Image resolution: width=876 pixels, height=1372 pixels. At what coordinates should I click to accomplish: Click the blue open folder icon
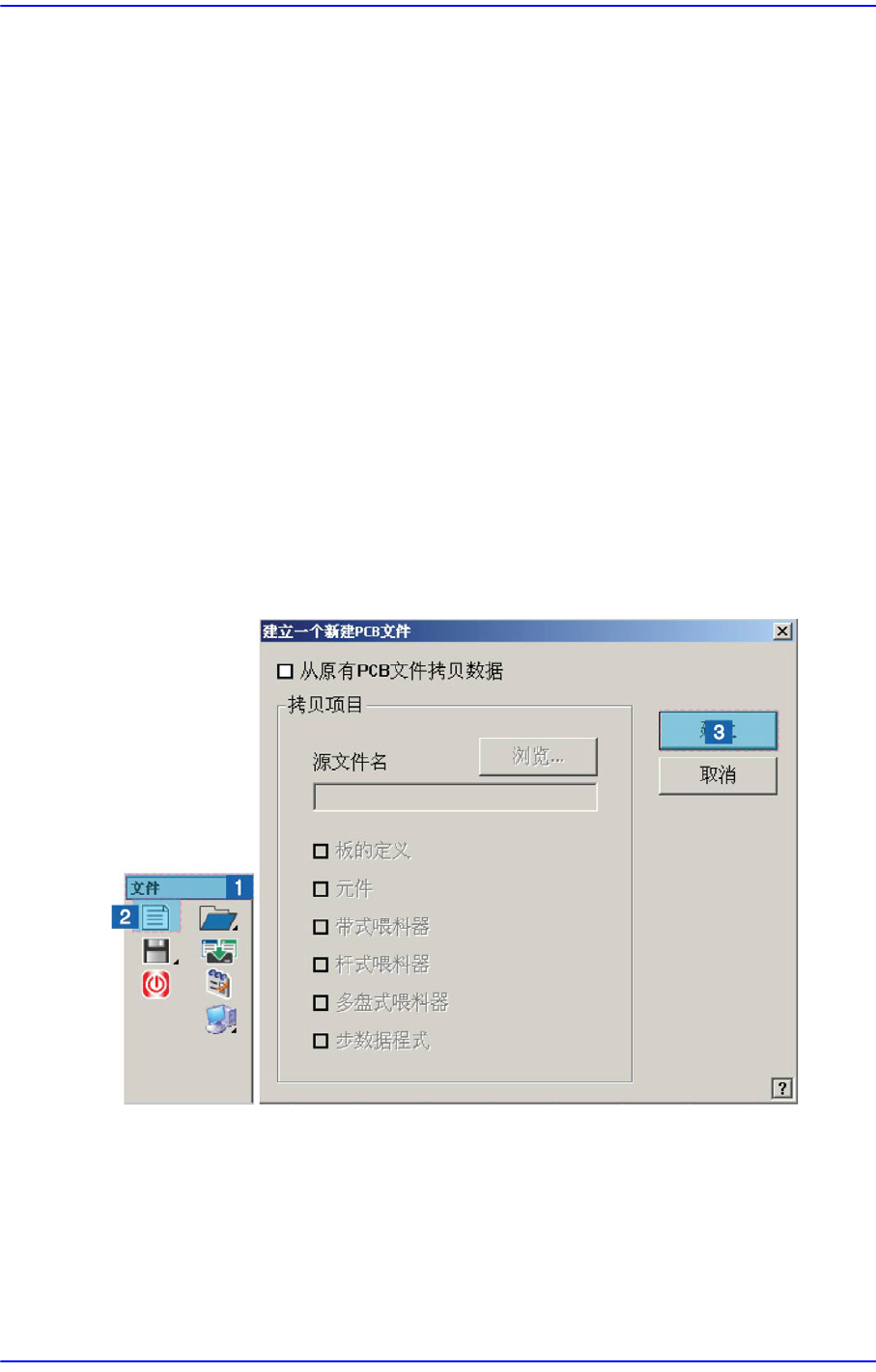pos(218,917)
